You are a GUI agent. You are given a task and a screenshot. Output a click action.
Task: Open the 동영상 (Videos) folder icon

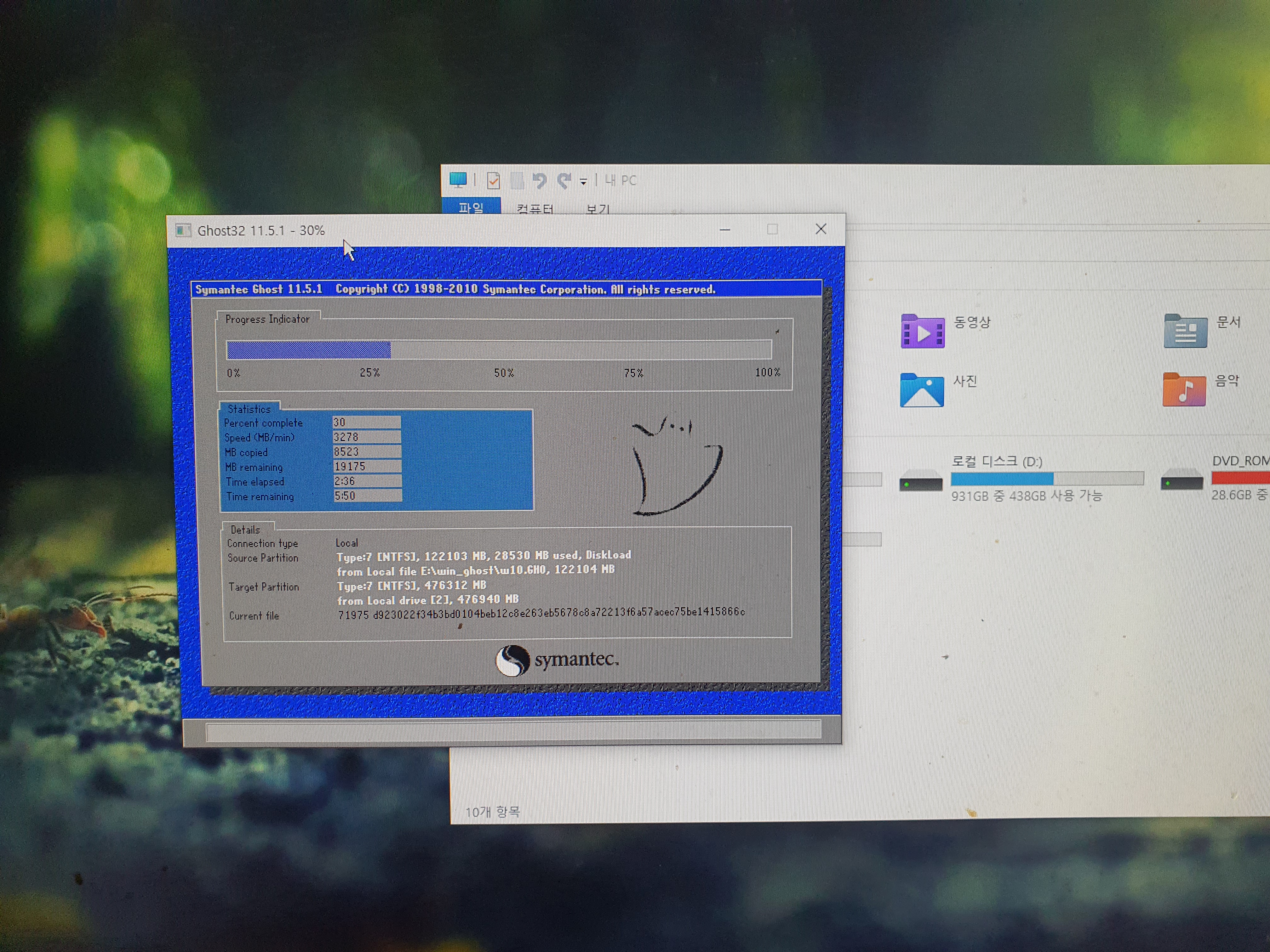pos(922,331)
